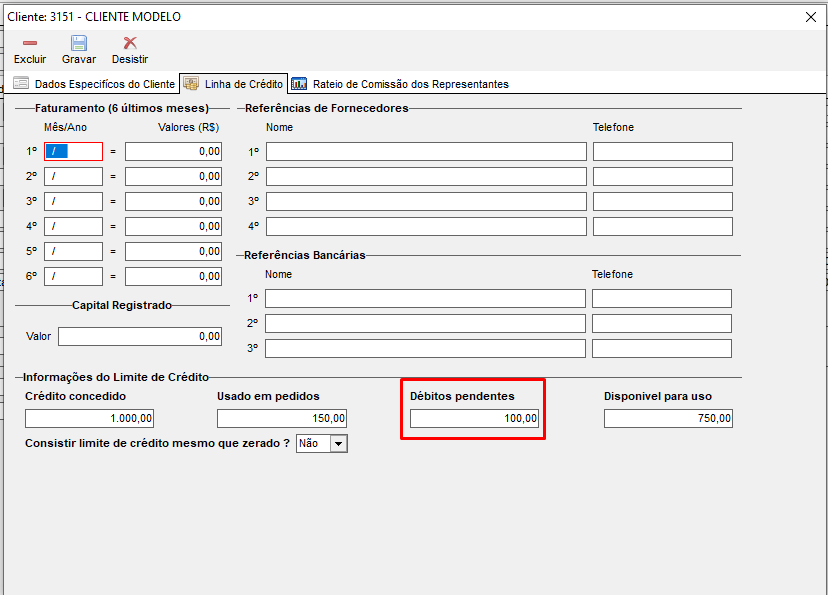The height and width of the screenshot is (595, 828).
Task: Click the Crédito concedido field
Action: pyautogui.click(x=90, y=419)
